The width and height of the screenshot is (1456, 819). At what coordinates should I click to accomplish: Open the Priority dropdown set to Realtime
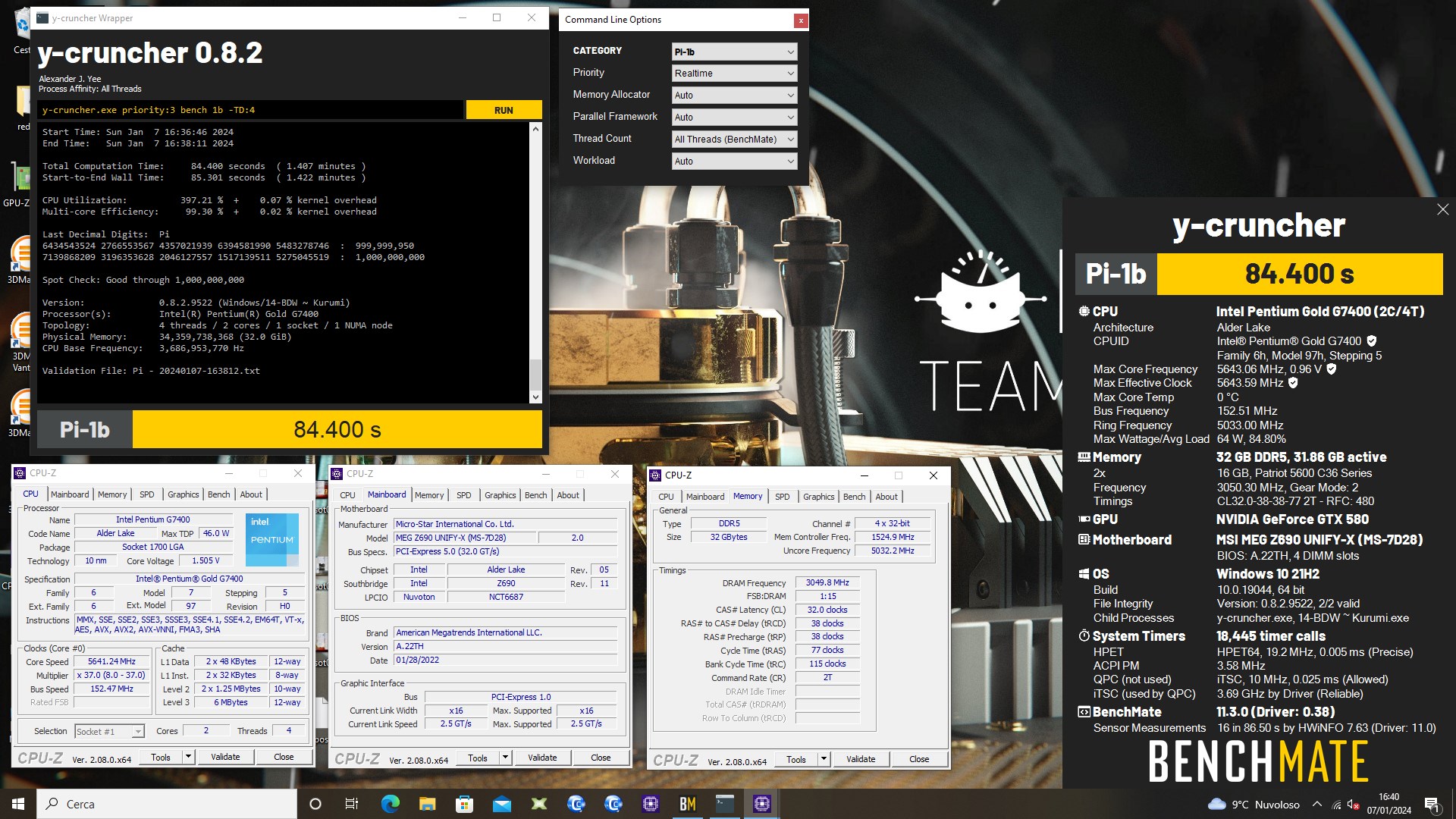pos(734,74)
